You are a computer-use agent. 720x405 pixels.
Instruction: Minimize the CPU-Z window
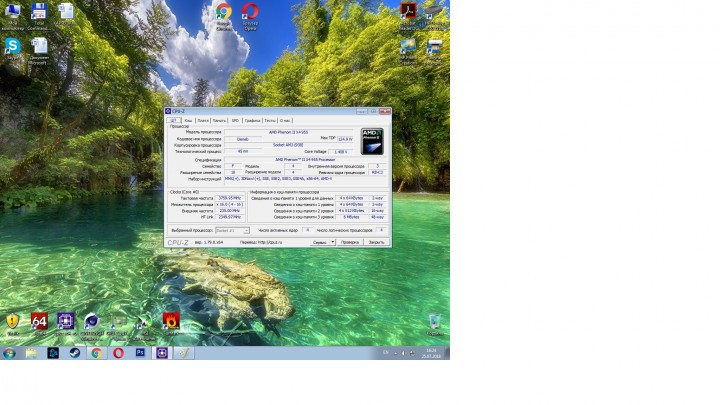pyautogui.click(x=362, y=111)
